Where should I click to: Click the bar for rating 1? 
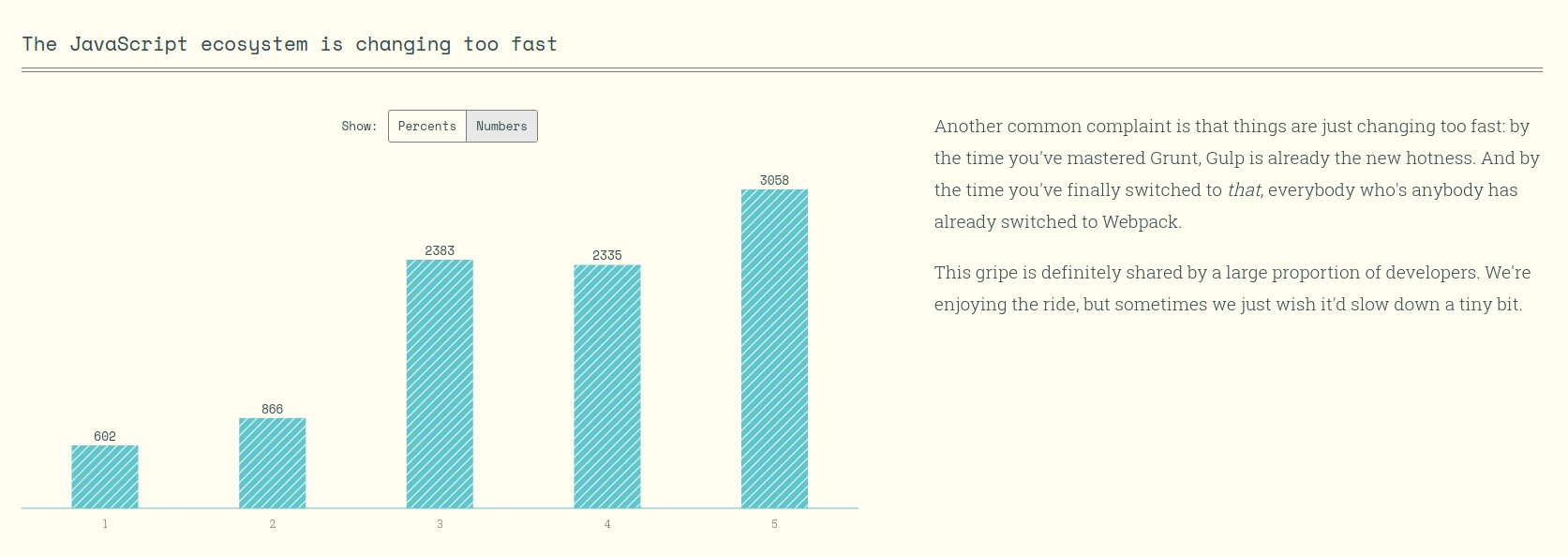[x=105, y=476]
